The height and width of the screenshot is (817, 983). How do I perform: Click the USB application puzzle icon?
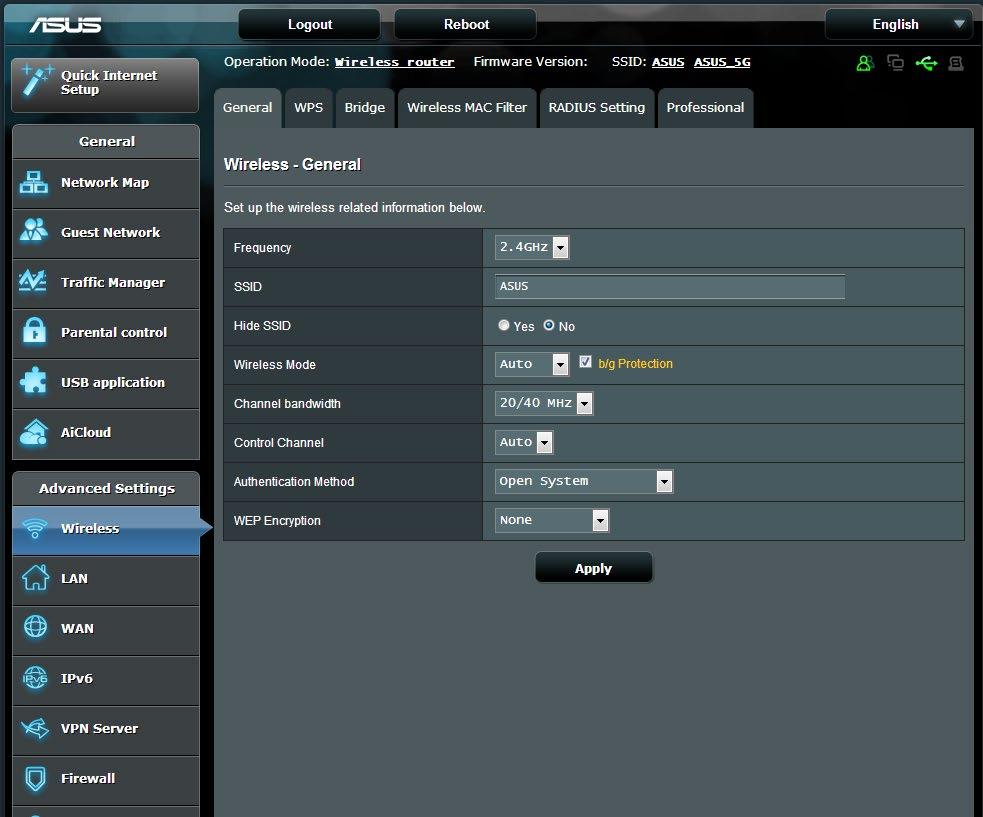pyautogui.click(x=33, y=381)
